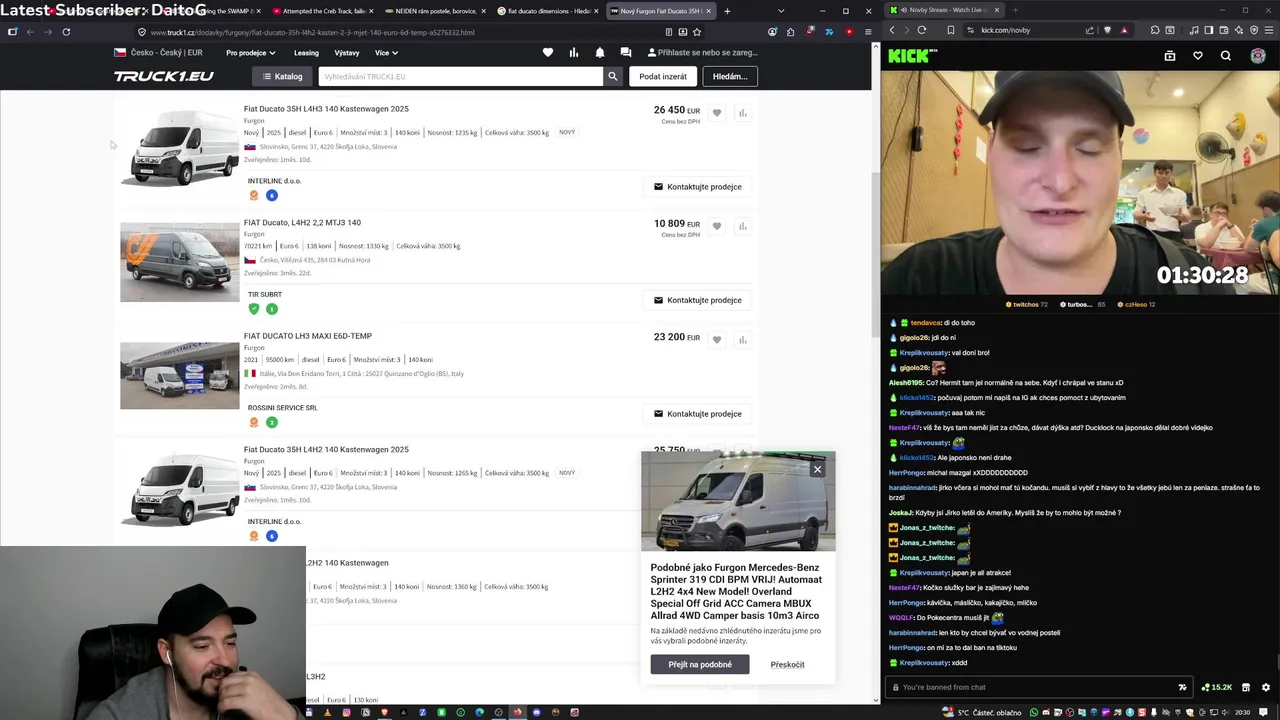The width and height of the screenshot is (1280, 720).
Task: Click the orange Ducato van thumbnail
Action: (x=179, y=262)
